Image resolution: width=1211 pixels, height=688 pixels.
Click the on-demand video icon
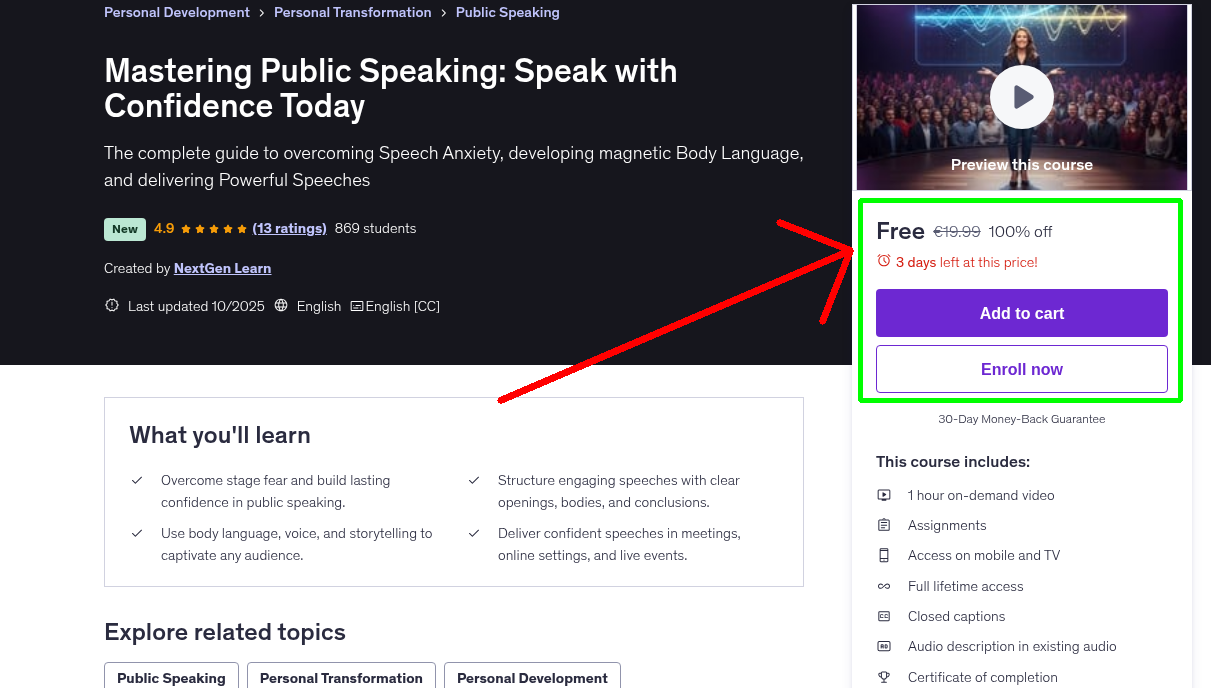(x=884, y=495)
